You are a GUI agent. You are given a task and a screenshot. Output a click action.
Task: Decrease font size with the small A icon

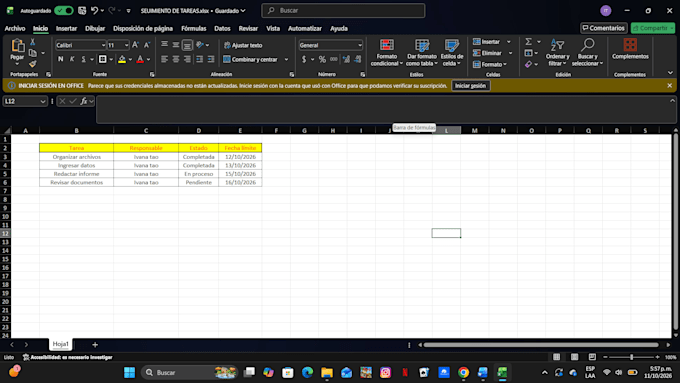pyautogui.click(x=147, y=45)
